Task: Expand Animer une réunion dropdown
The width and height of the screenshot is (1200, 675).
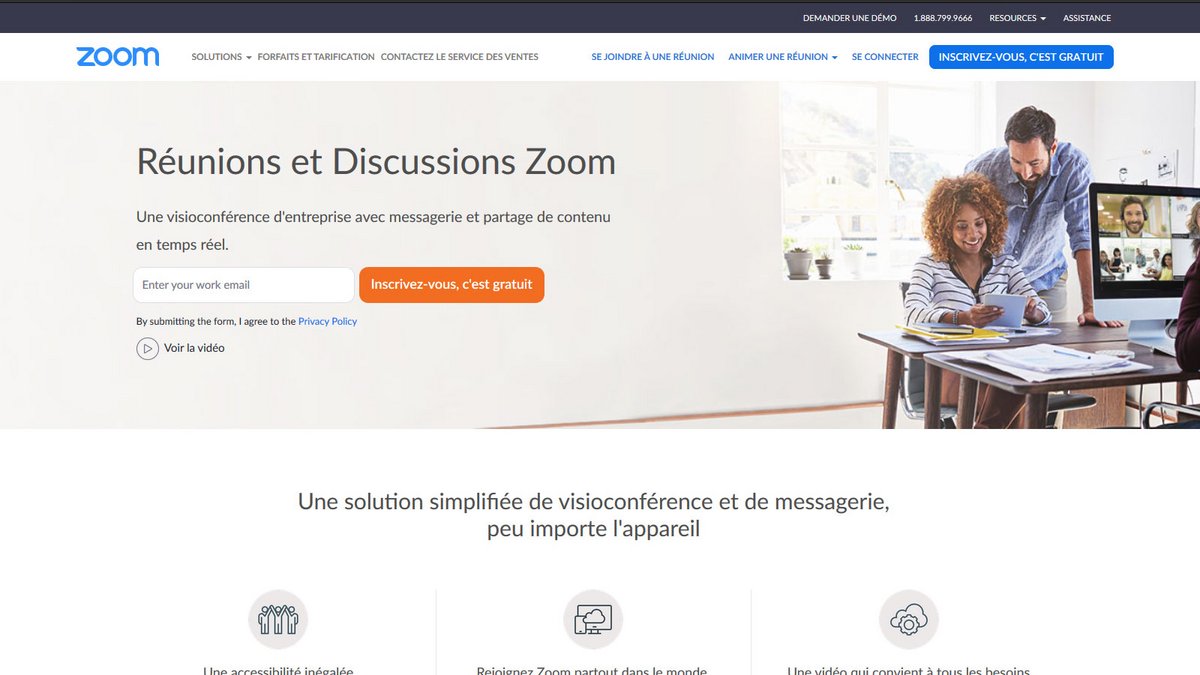Action: [x=783, y=57]
